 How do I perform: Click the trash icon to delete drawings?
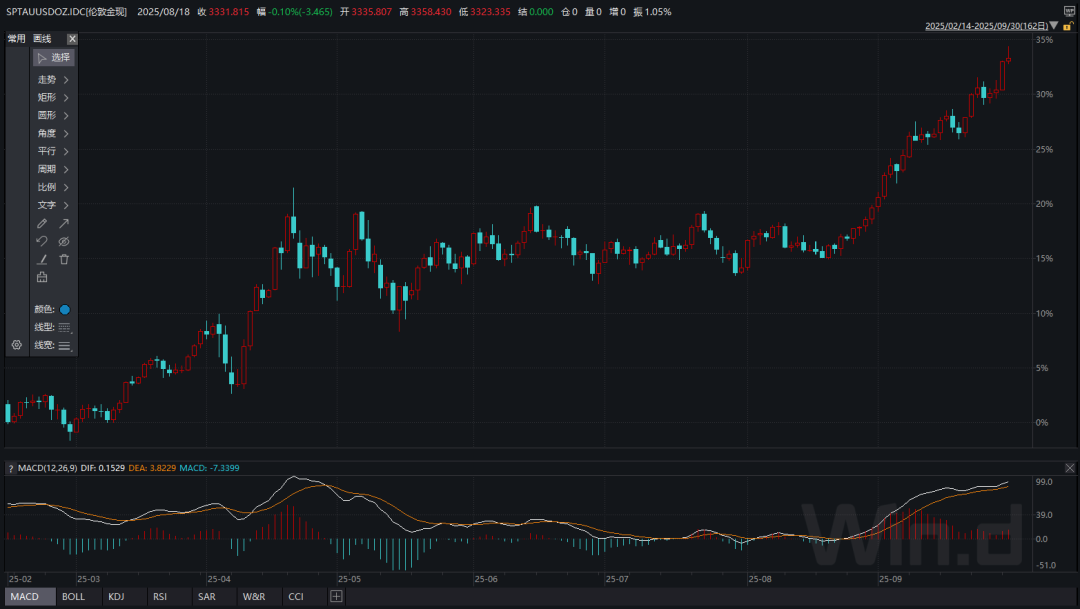[64, 259]
